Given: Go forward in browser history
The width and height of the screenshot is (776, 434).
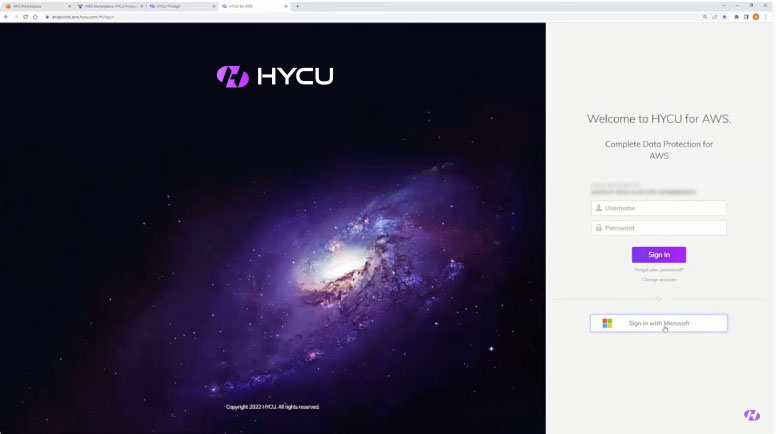Looking at the screenshot, I should (x=16, y=17).
